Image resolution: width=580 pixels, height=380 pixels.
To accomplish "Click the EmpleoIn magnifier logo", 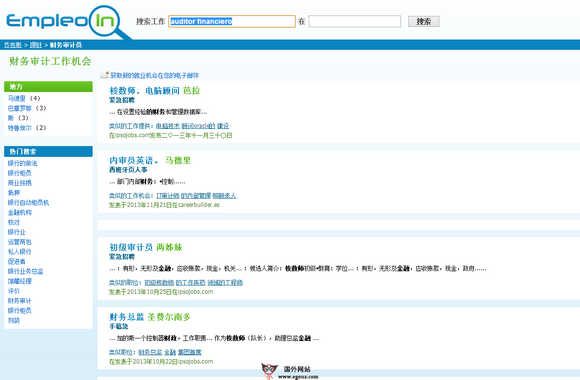I will point(68,21).
